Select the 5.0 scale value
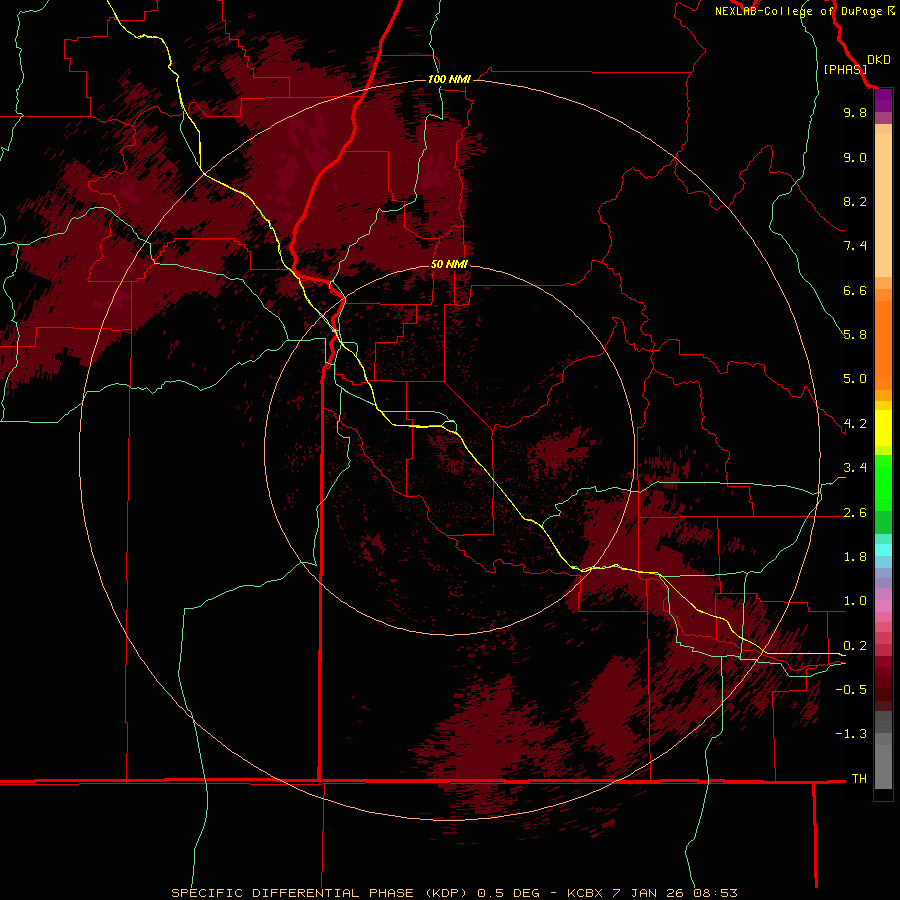Screen dimensions: 900x900 855,379
